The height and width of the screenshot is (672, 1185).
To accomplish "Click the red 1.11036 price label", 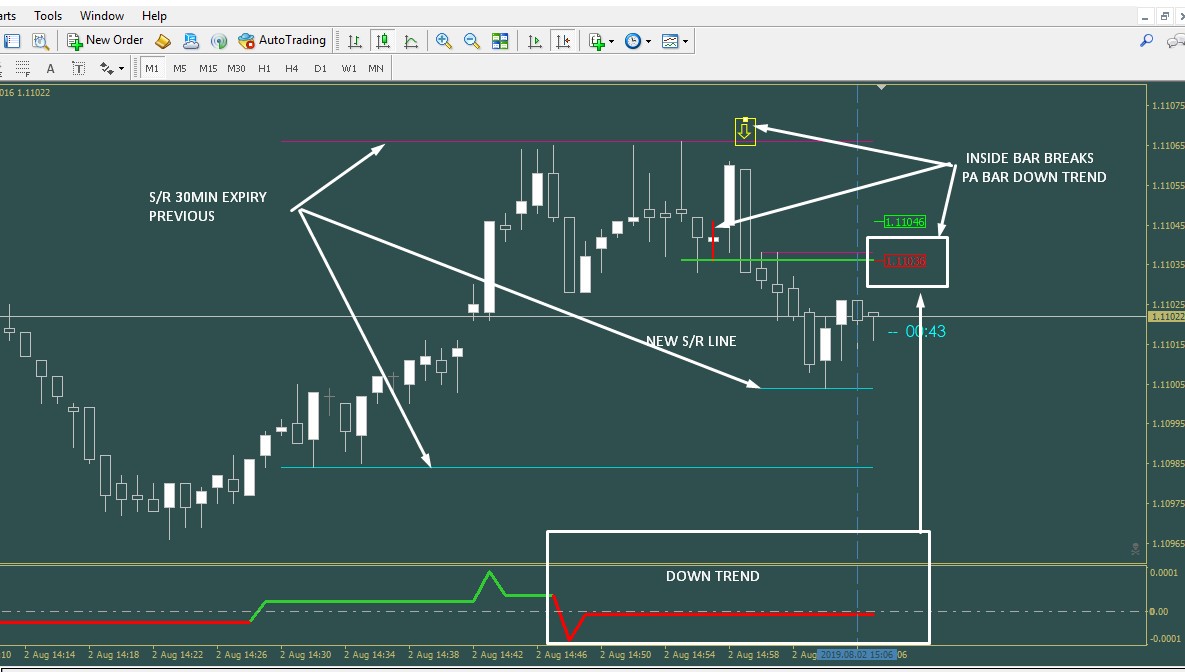I will [905, 261].
